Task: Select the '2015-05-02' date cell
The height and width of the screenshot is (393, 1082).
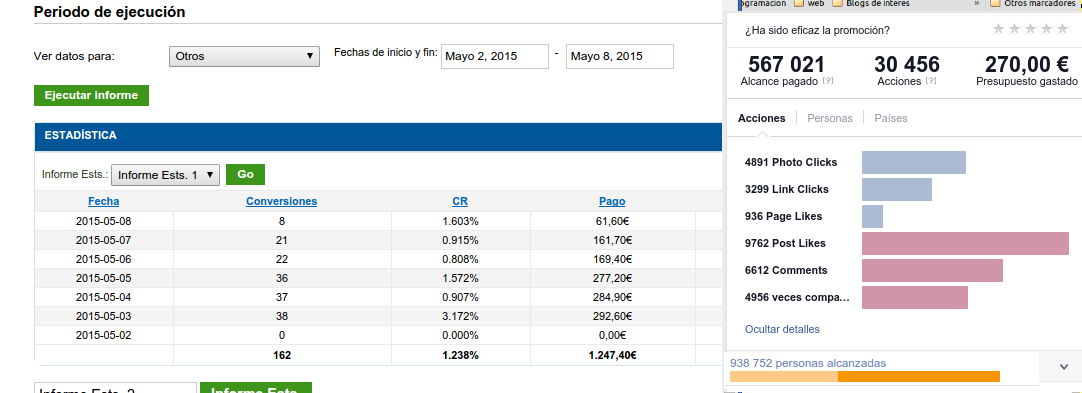Action: 104,336
